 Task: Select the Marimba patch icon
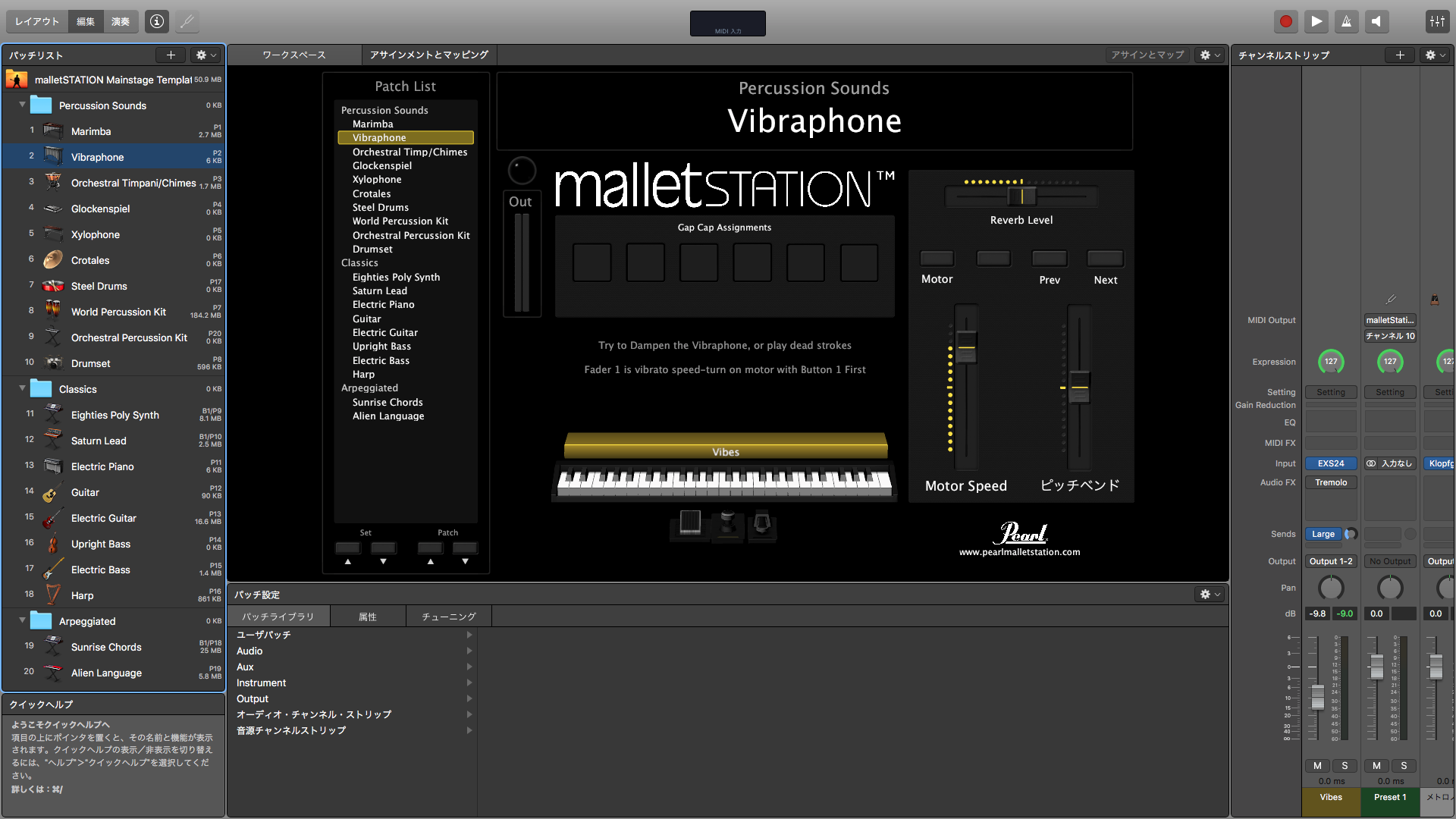53,131
